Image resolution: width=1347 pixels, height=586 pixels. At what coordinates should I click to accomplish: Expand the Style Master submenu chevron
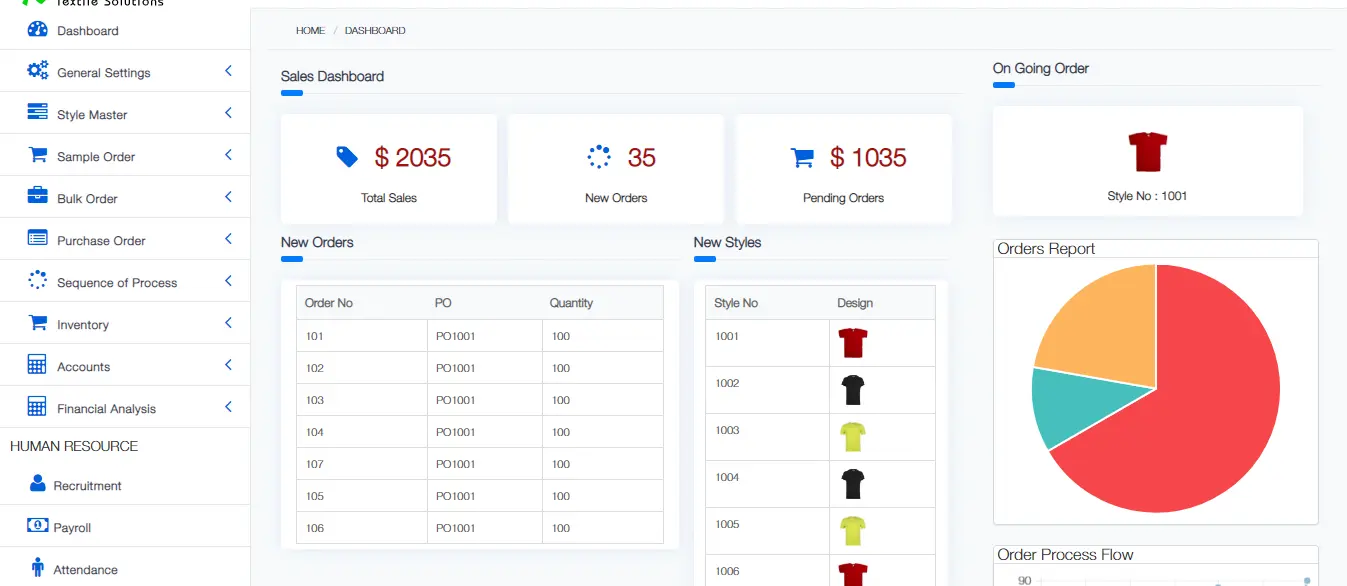(x=228, y=113)
